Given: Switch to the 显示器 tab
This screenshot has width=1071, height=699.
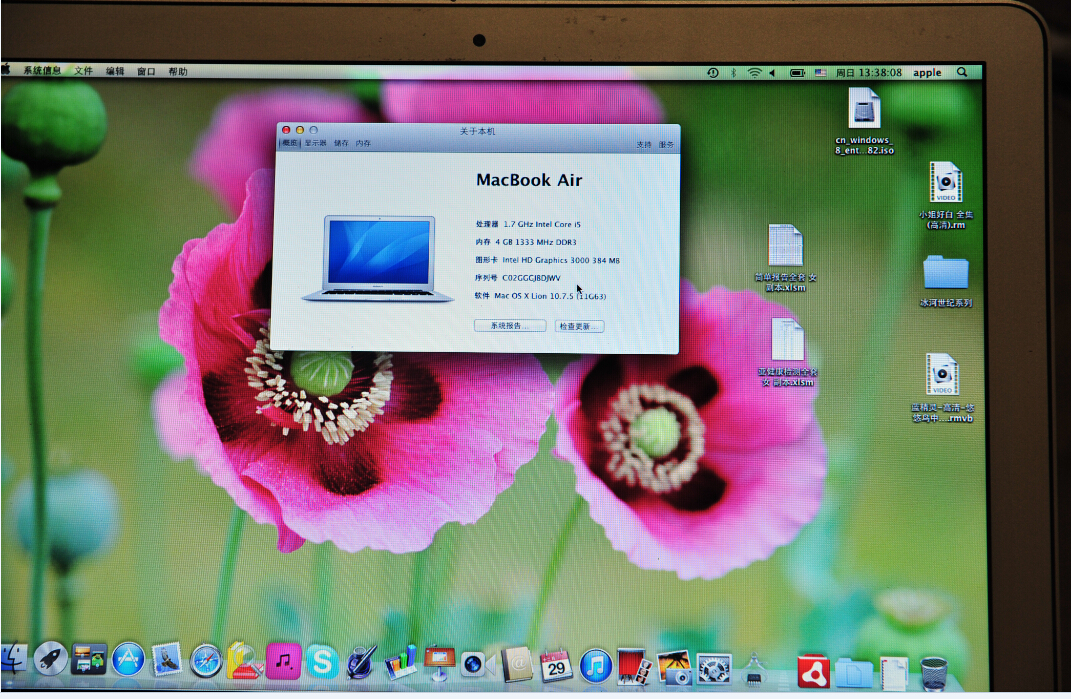Looking at the screenshot, I should 316,144.
